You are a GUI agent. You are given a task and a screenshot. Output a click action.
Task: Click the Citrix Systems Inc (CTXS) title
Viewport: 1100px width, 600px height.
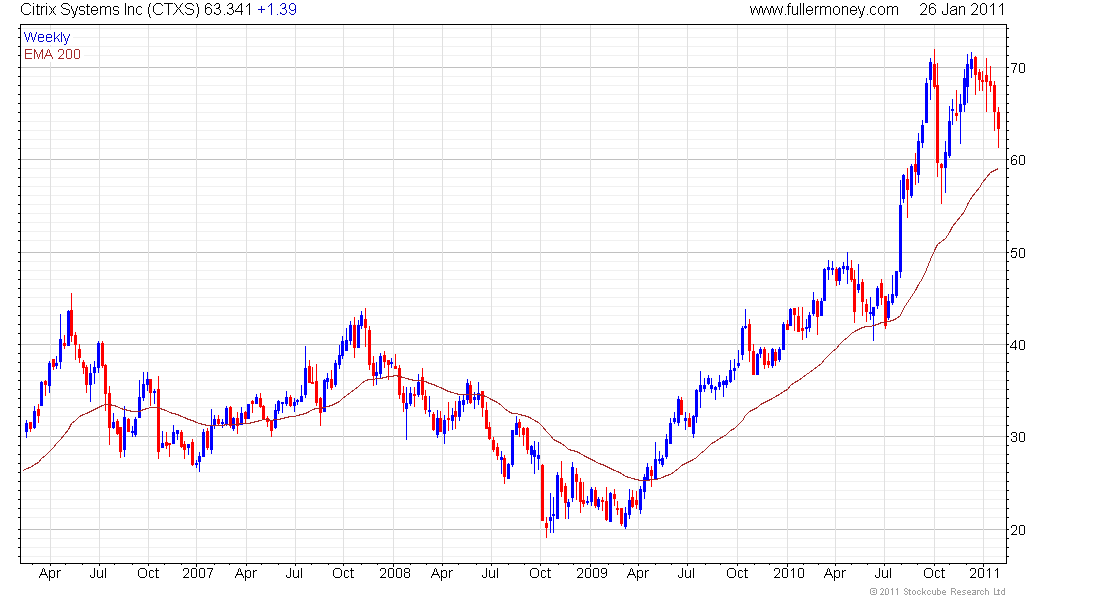click(110, 10)
